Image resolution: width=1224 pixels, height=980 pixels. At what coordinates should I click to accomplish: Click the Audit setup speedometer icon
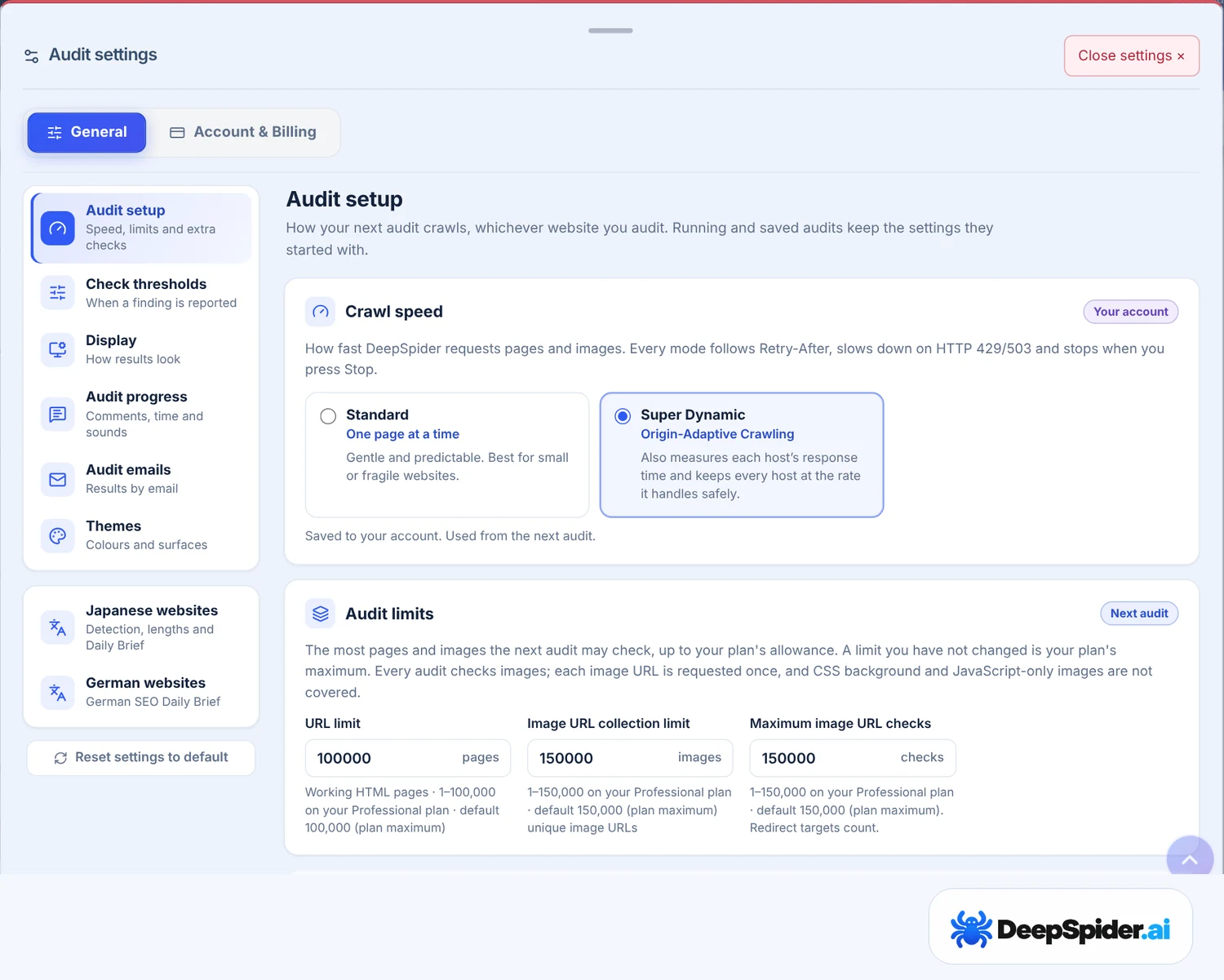(57, 228)
